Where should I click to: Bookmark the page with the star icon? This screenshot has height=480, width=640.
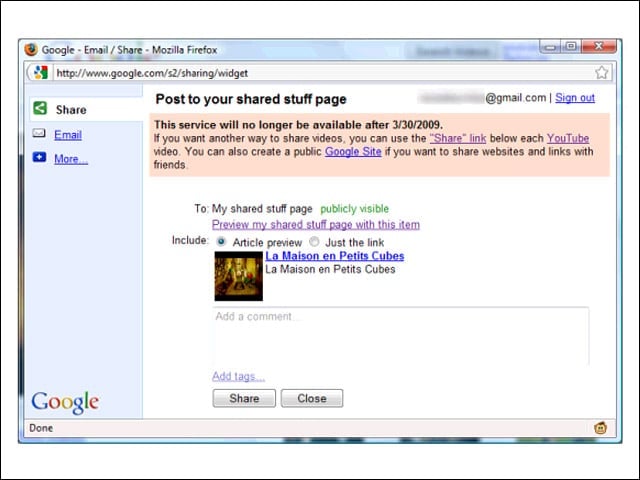click(x=601, y=73)
